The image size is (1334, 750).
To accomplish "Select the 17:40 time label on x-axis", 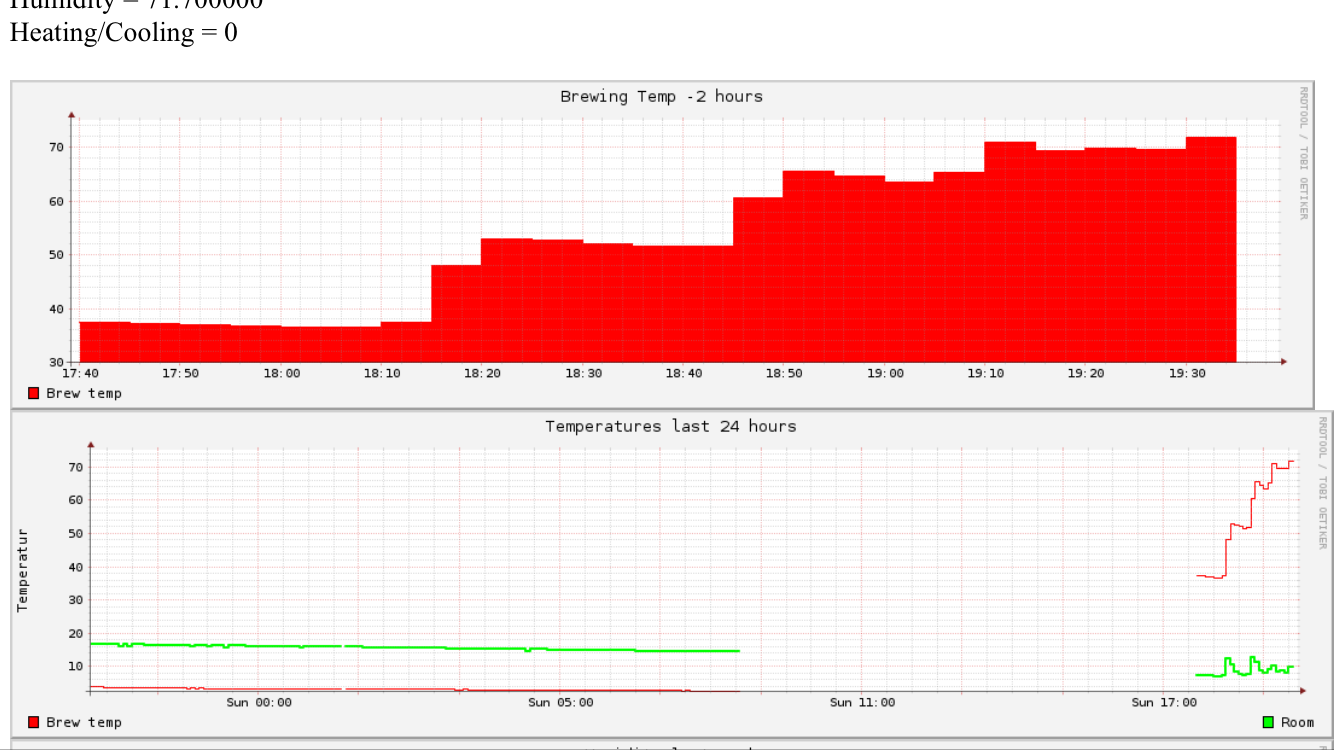I will pos(79,373).
